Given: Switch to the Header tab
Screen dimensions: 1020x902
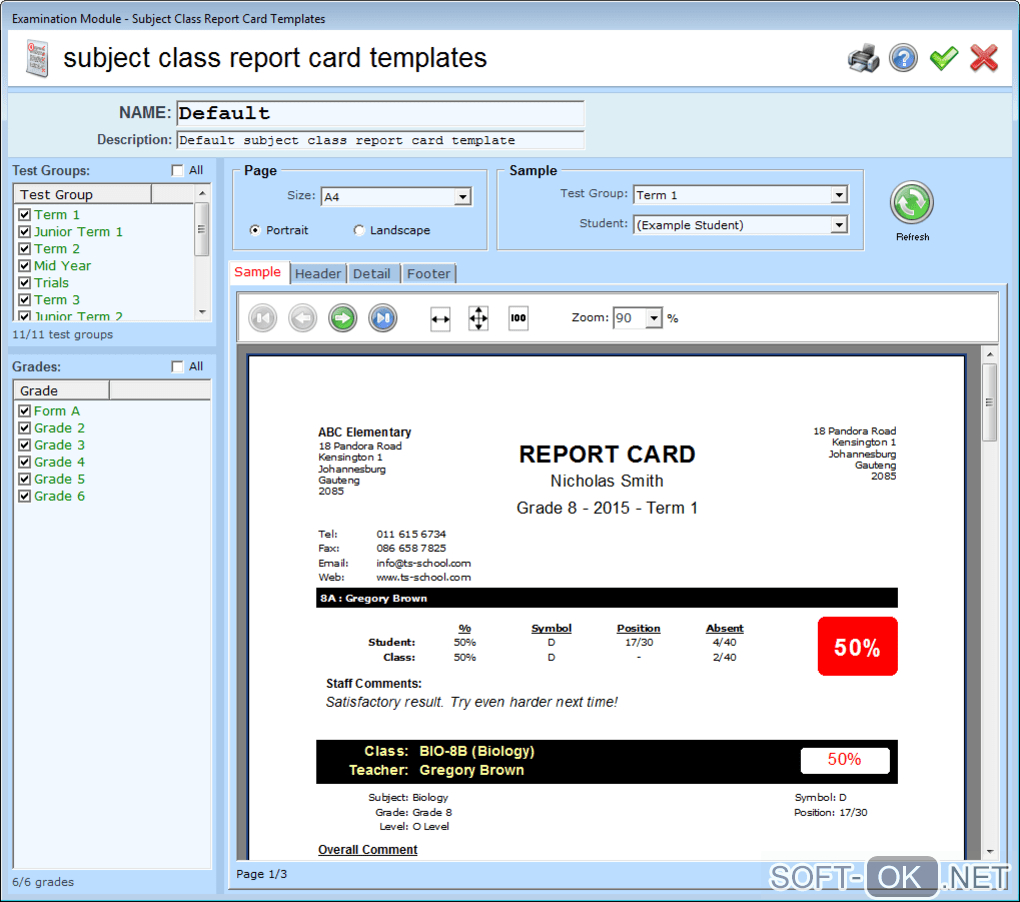Looking at the screenshot, I should pyautogui.click(x=318, y=274).
